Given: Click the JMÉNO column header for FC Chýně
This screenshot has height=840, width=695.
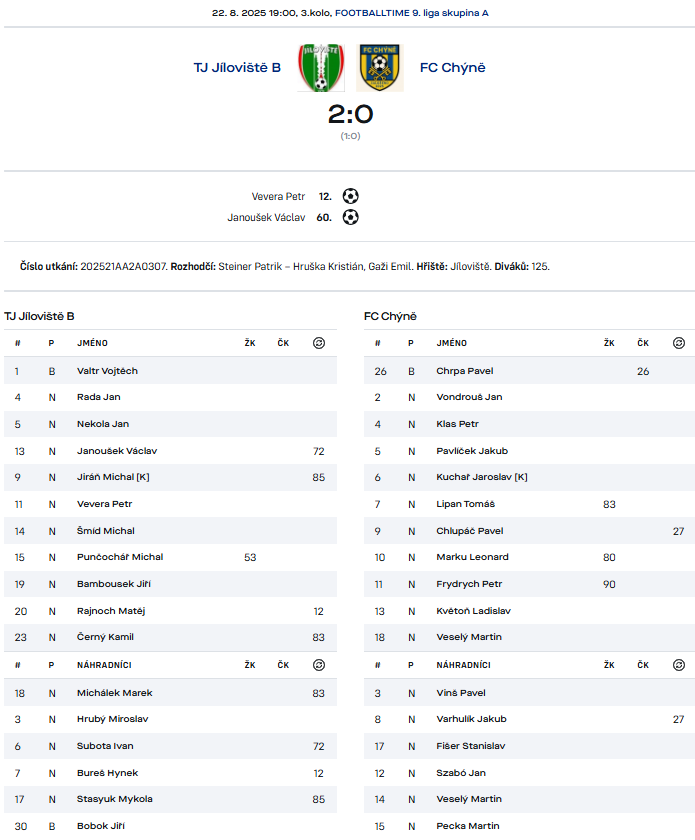Looking at the screenshot, I should pyautogui.click(x=451, y=343).
